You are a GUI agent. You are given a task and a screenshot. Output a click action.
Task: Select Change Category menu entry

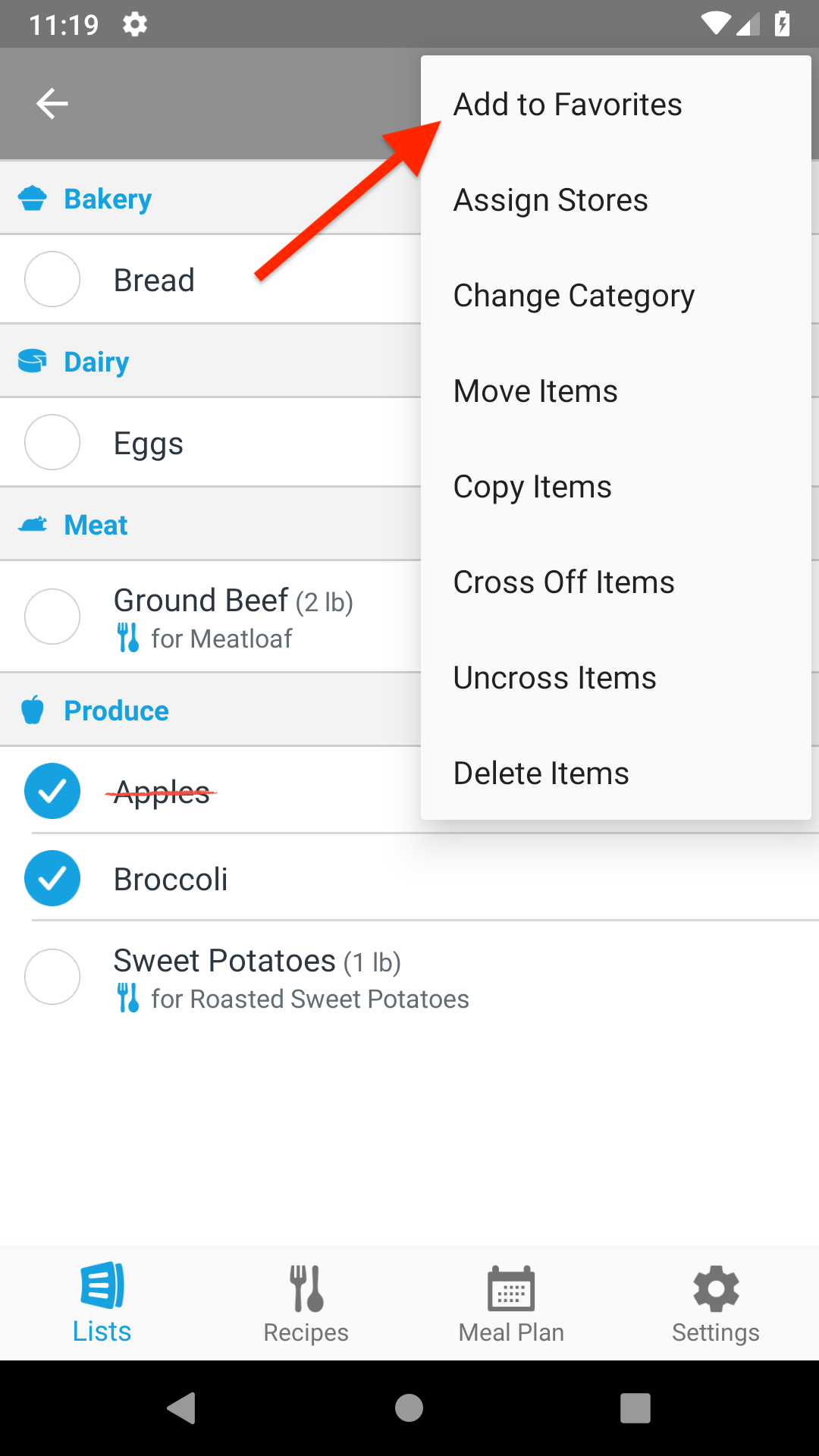[x=573, y=296]
